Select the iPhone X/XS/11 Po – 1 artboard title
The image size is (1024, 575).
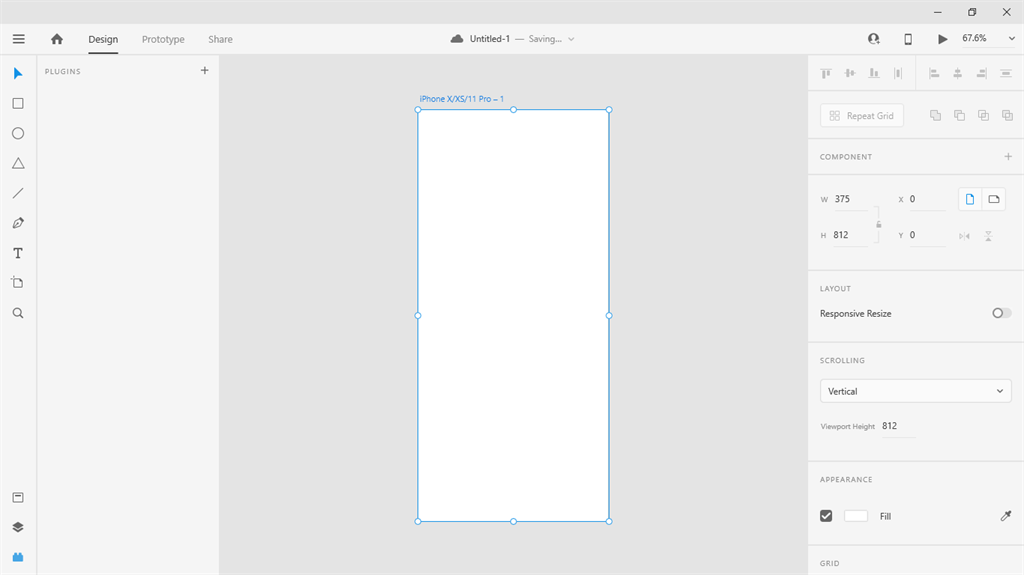(462, 99)
